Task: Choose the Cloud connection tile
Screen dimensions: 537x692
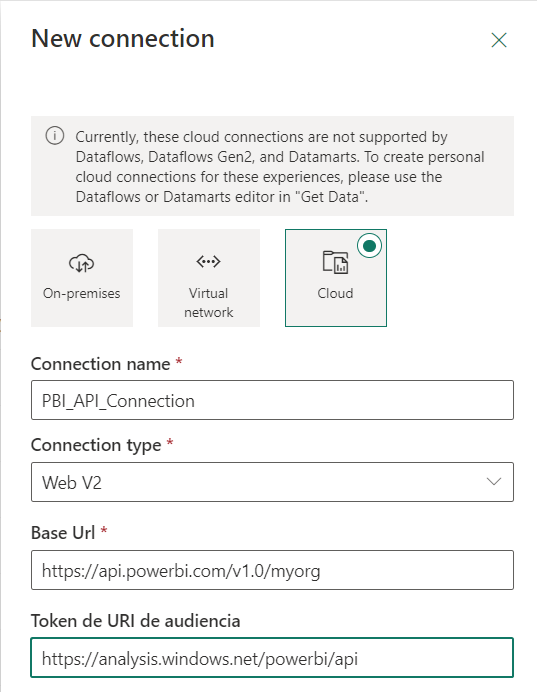Action: point(336,278)
